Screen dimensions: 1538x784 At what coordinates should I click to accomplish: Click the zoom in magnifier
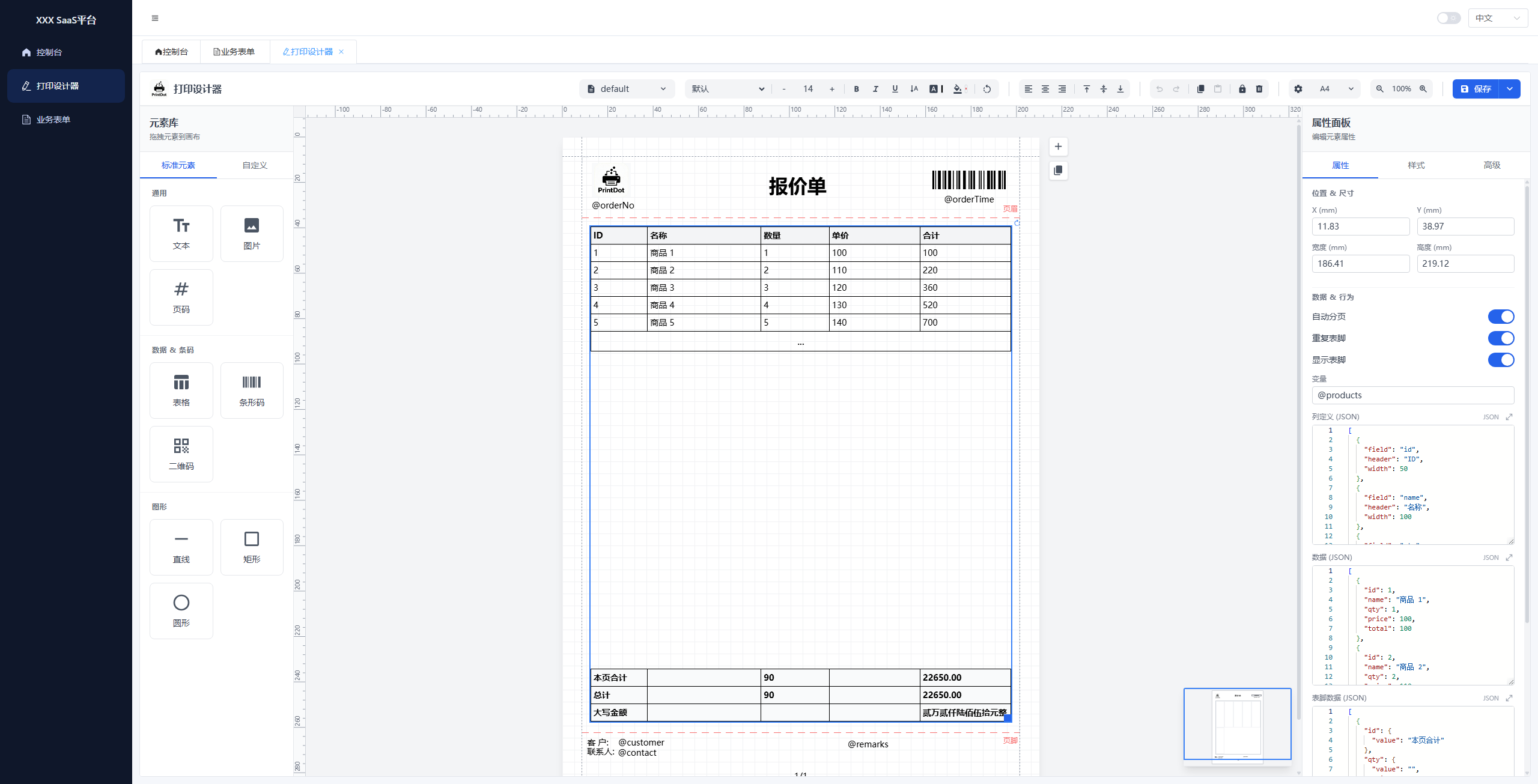pyautogui.click(x=1423, y=89)
